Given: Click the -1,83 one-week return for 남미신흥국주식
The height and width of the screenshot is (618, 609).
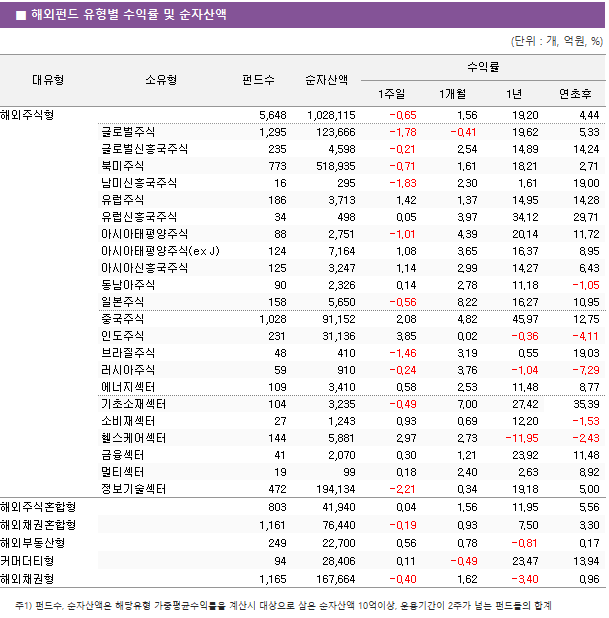Looking at the screenshot, I should 403,183.
